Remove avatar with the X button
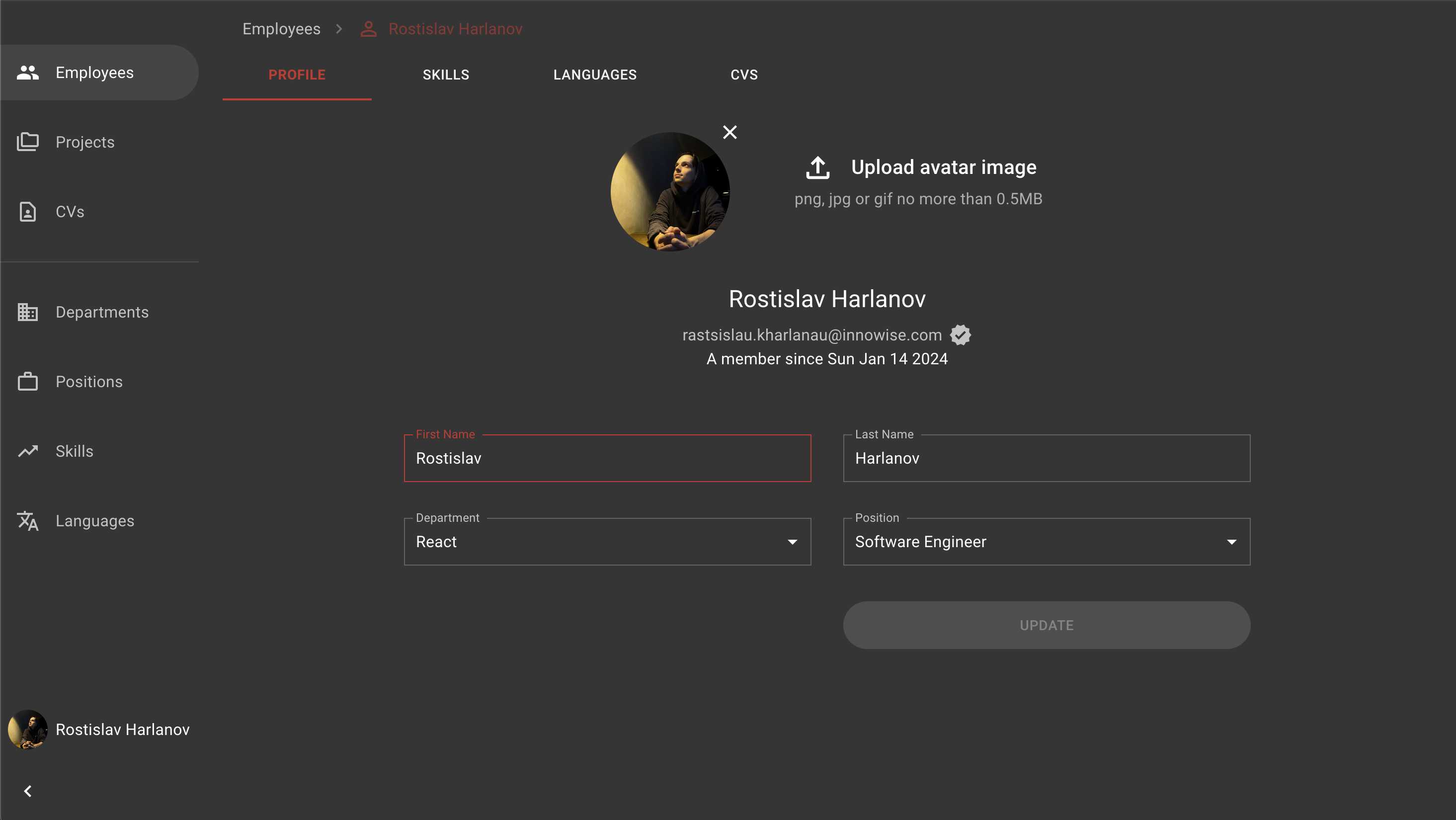 click(x=729, y=132)
